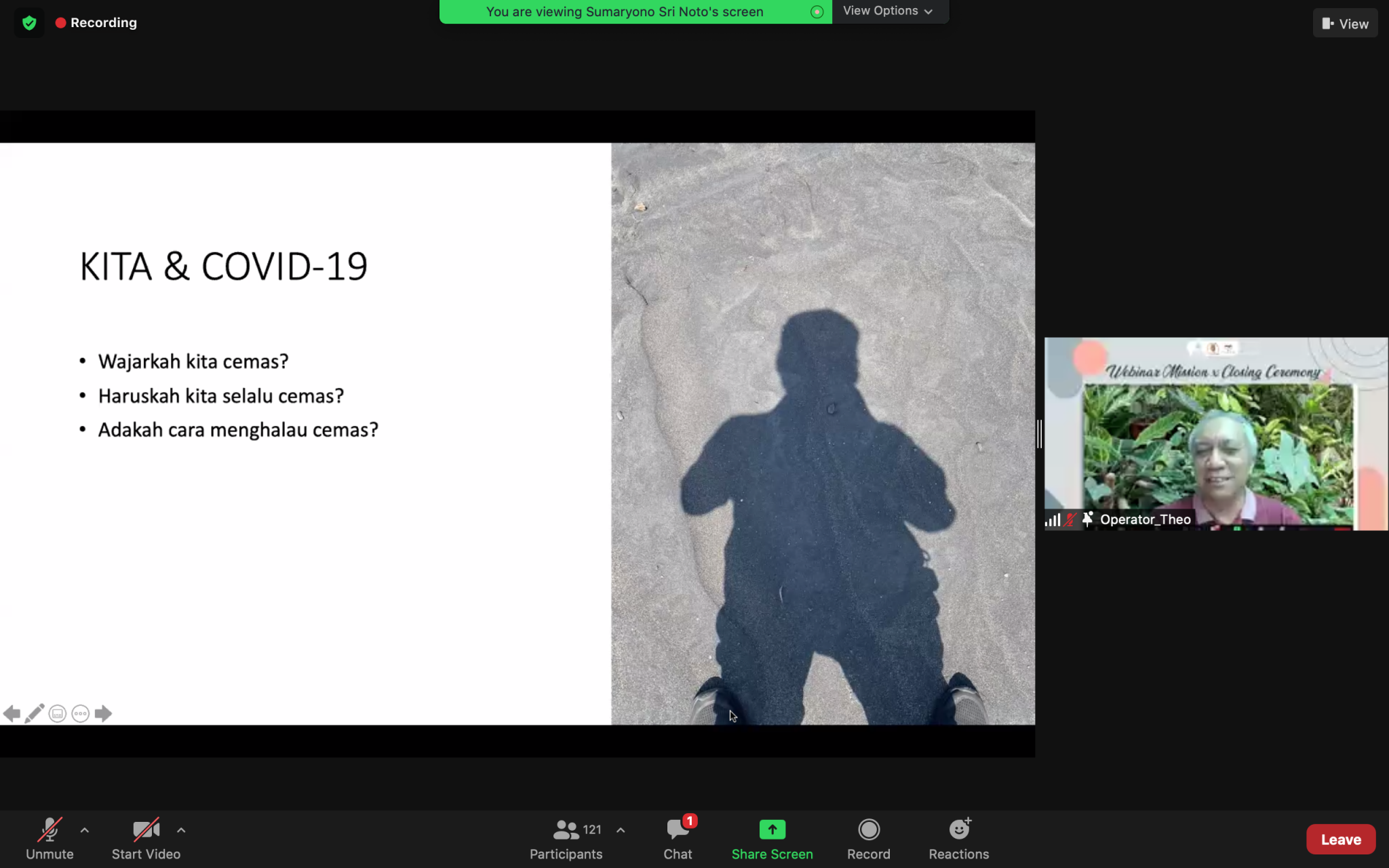Click the Operator_Theo video thumbnail
Image resolution: width=1389 pixels, height=868 pixels.
click(x=1215, y=434)
